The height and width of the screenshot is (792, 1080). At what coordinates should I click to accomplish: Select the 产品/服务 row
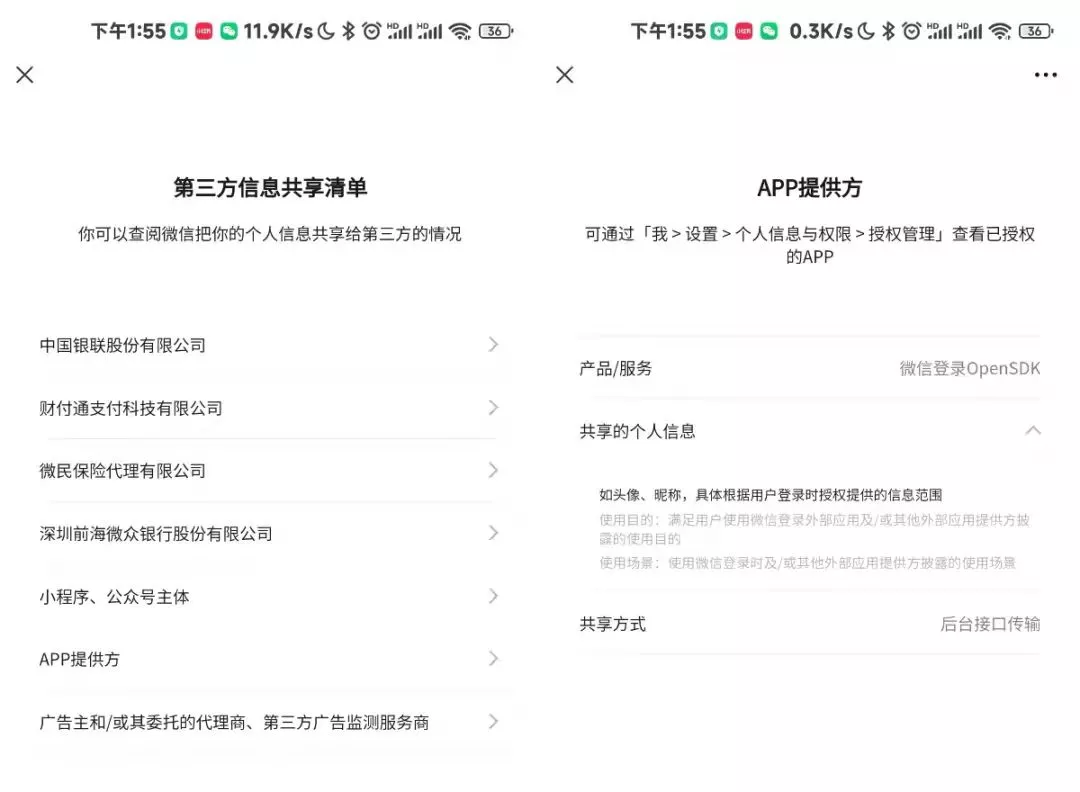coord(810,368)
